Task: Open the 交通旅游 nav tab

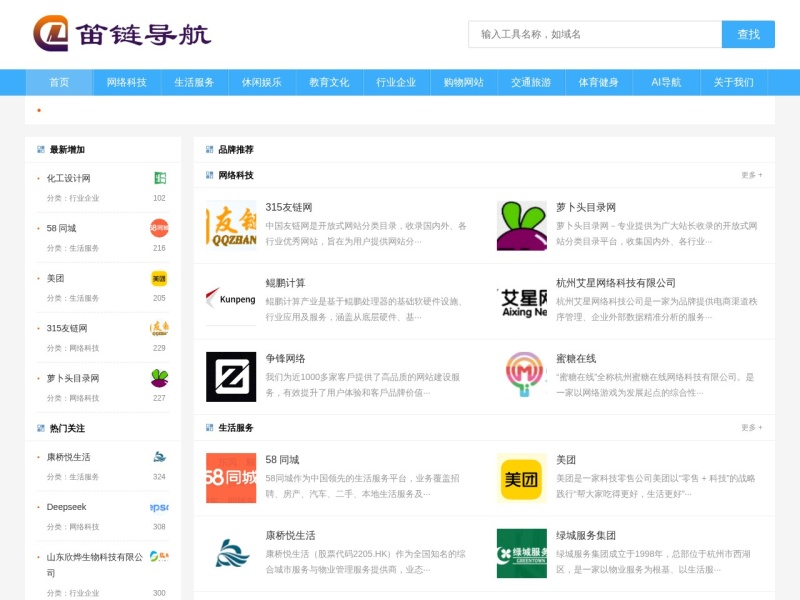Action: (x=531, y=82)
